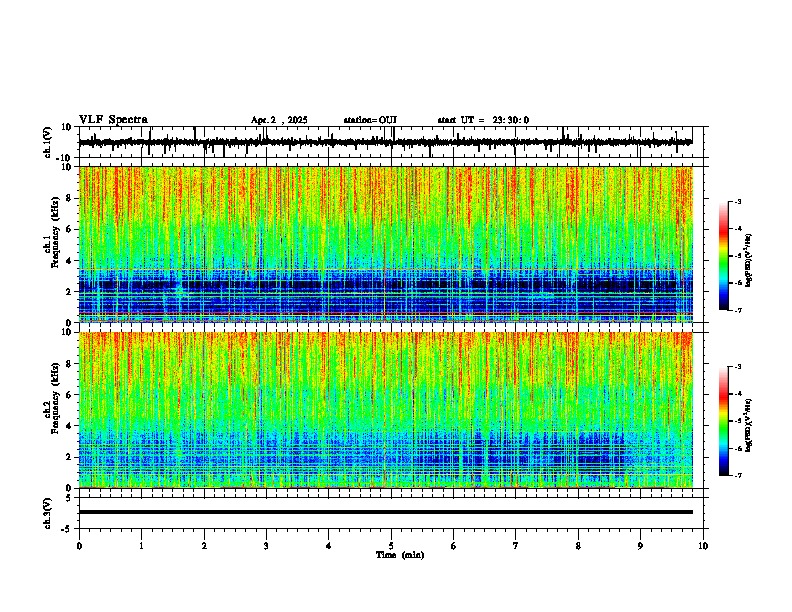Click the "start UT = 23:30:0" header text

(483, 120)
